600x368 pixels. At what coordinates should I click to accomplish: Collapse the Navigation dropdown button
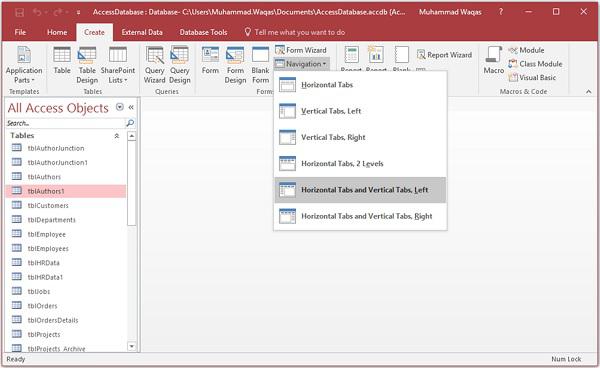301,64
